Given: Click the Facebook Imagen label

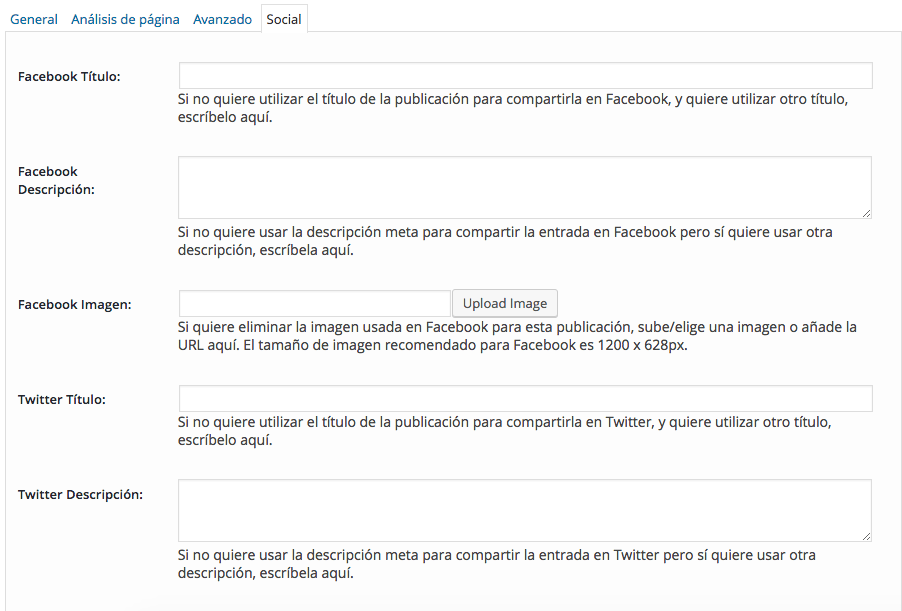Looking at the screenshot, I should (x=75, y=305).
